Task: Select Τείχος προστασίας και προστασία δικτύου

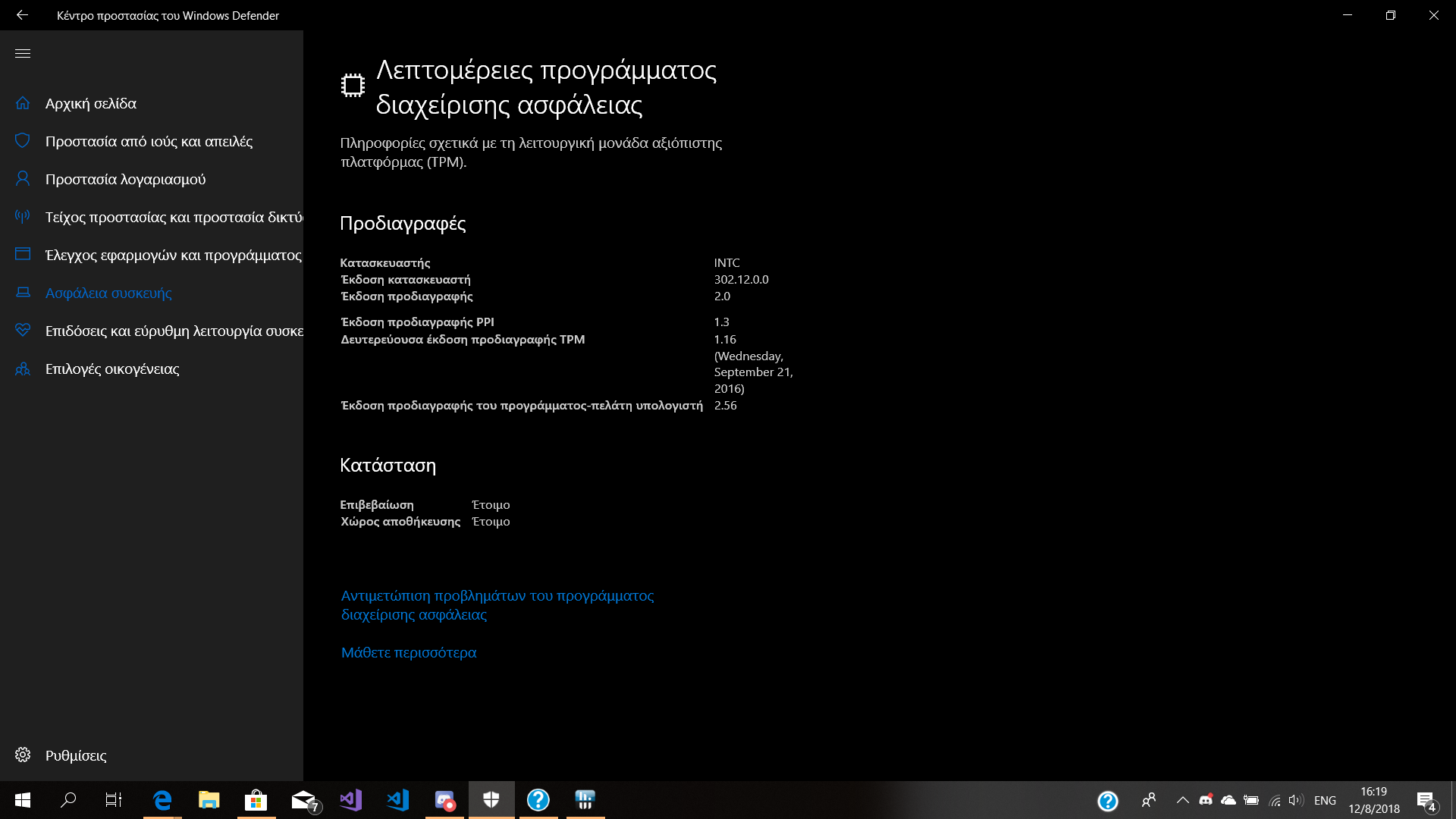Action: 152,217
